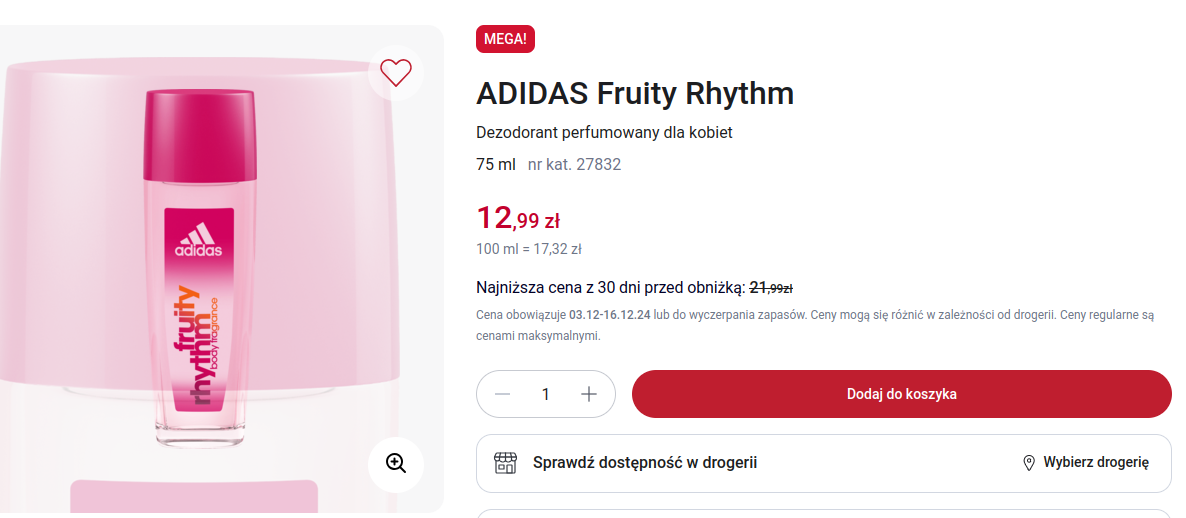Click Sprawdź dostępność w drogerii text
The width and height of the screenshot is (1186, 518).
coord(645,463)
